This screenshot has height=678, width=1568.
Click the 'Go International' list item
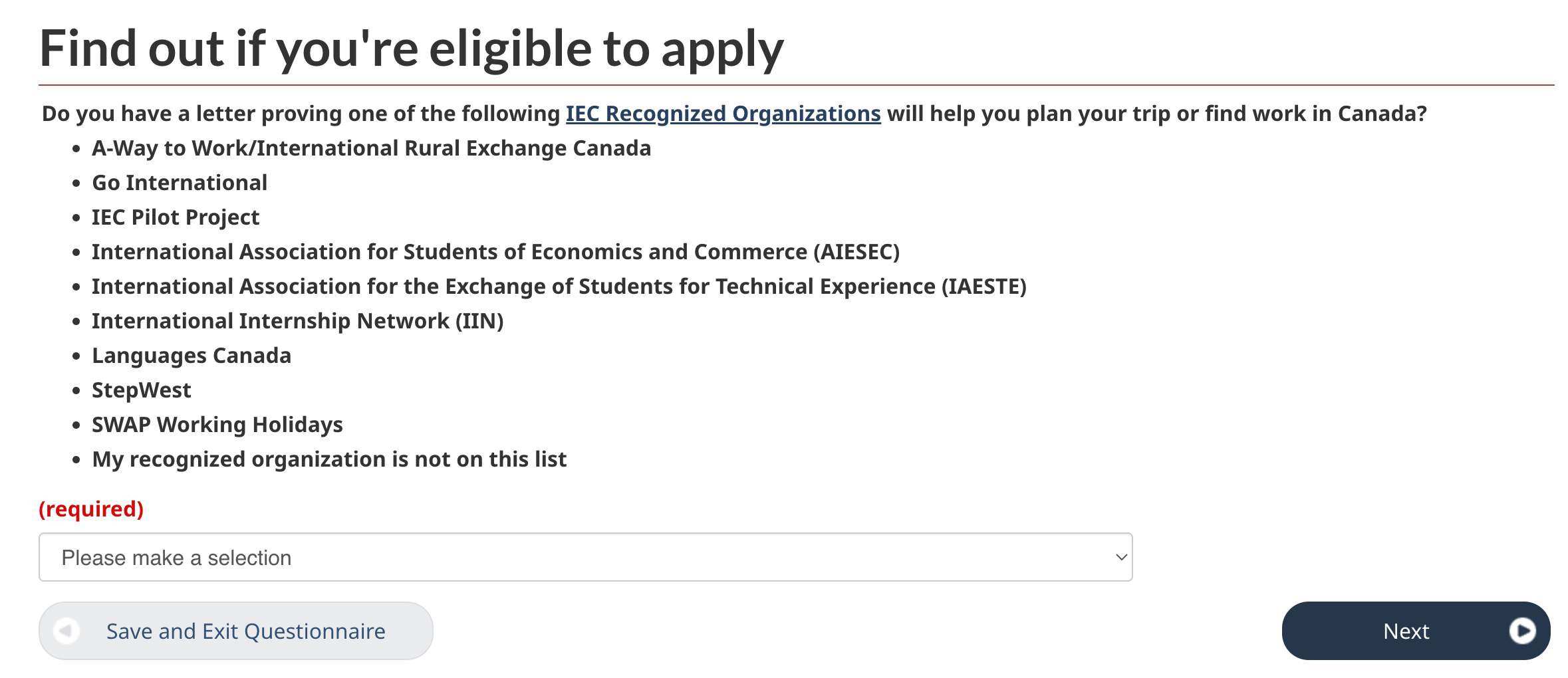(180, 183)
